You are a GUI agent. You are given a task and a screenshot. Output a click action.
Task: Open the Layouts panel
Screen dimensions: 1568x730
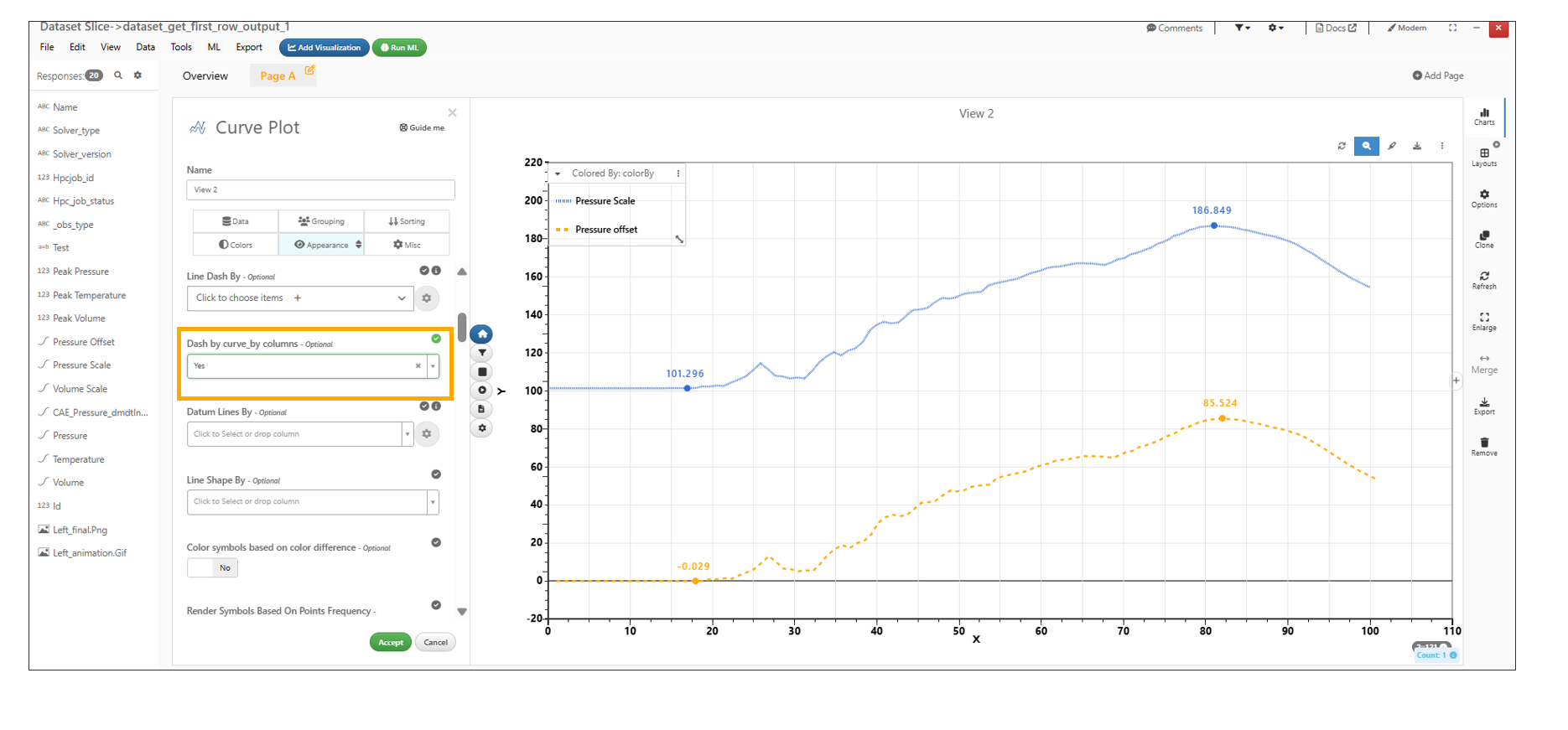(1484, 157)
